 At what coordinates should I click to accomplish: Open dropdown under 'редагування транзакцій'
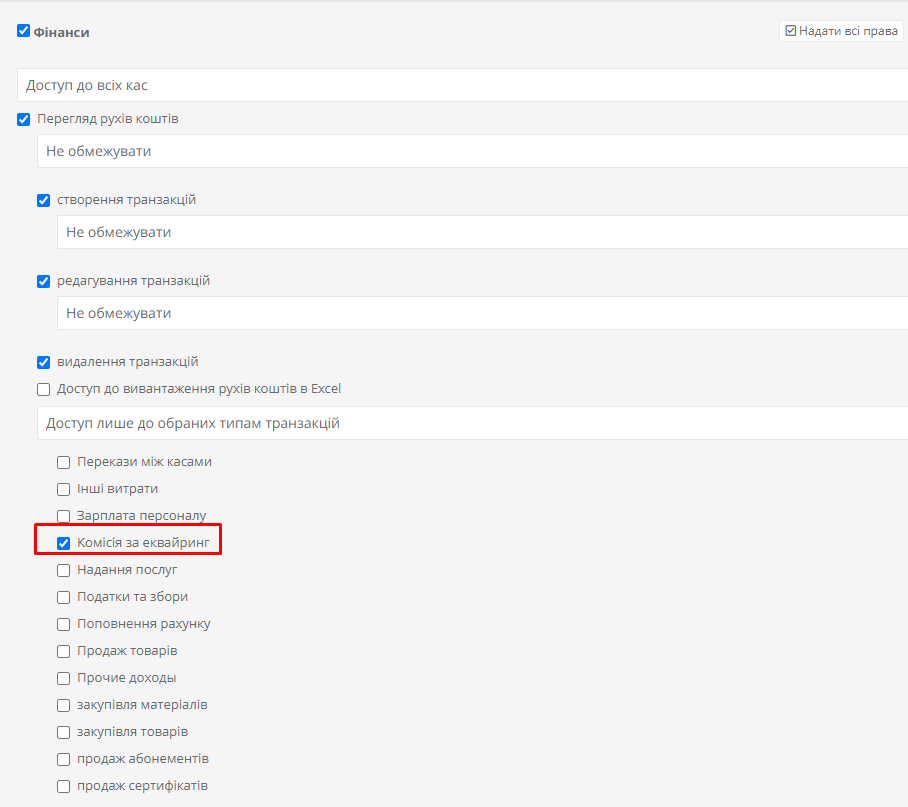coord(482,313)
